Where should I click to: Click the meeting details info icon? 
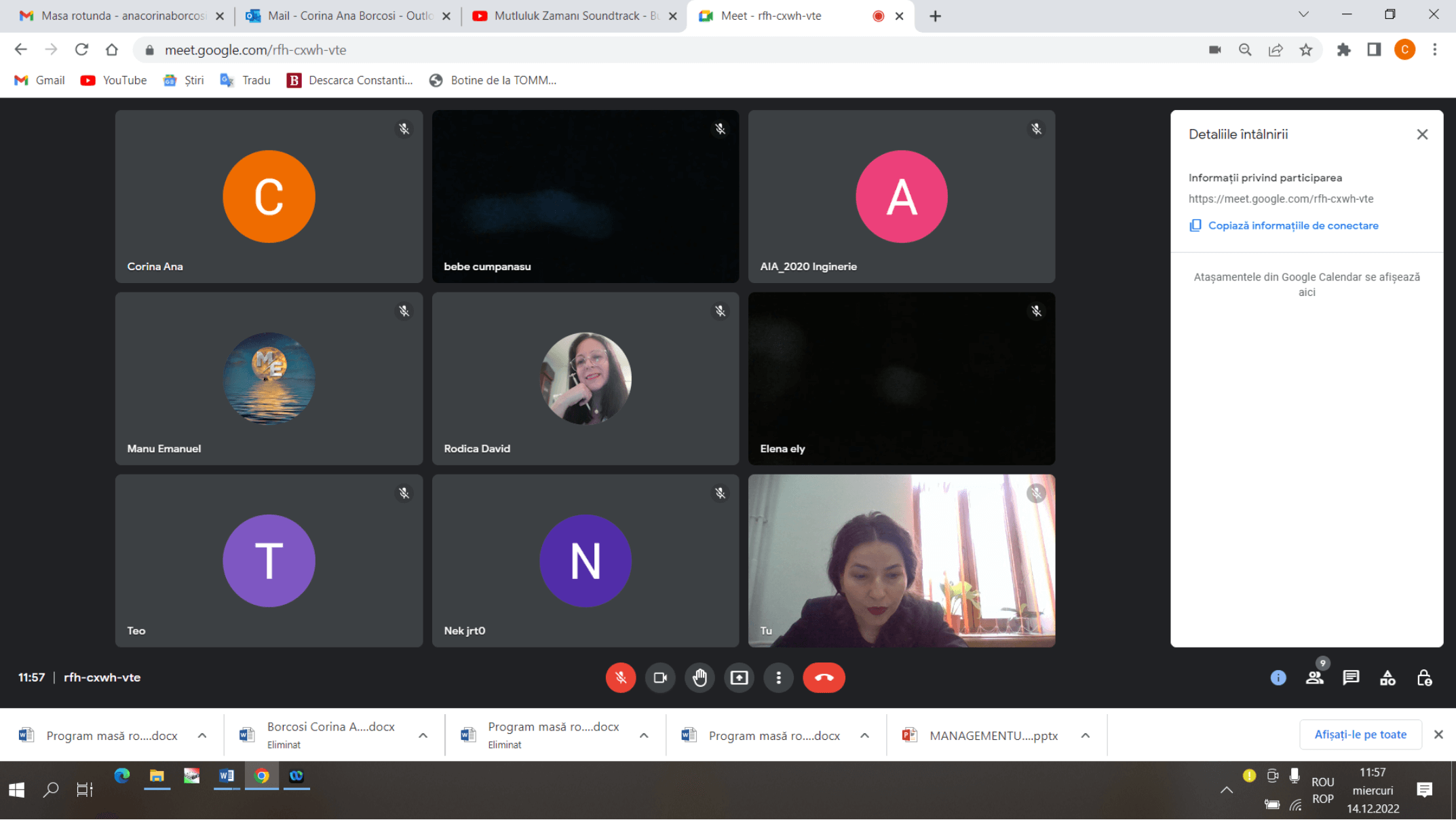click(1278, 677)
